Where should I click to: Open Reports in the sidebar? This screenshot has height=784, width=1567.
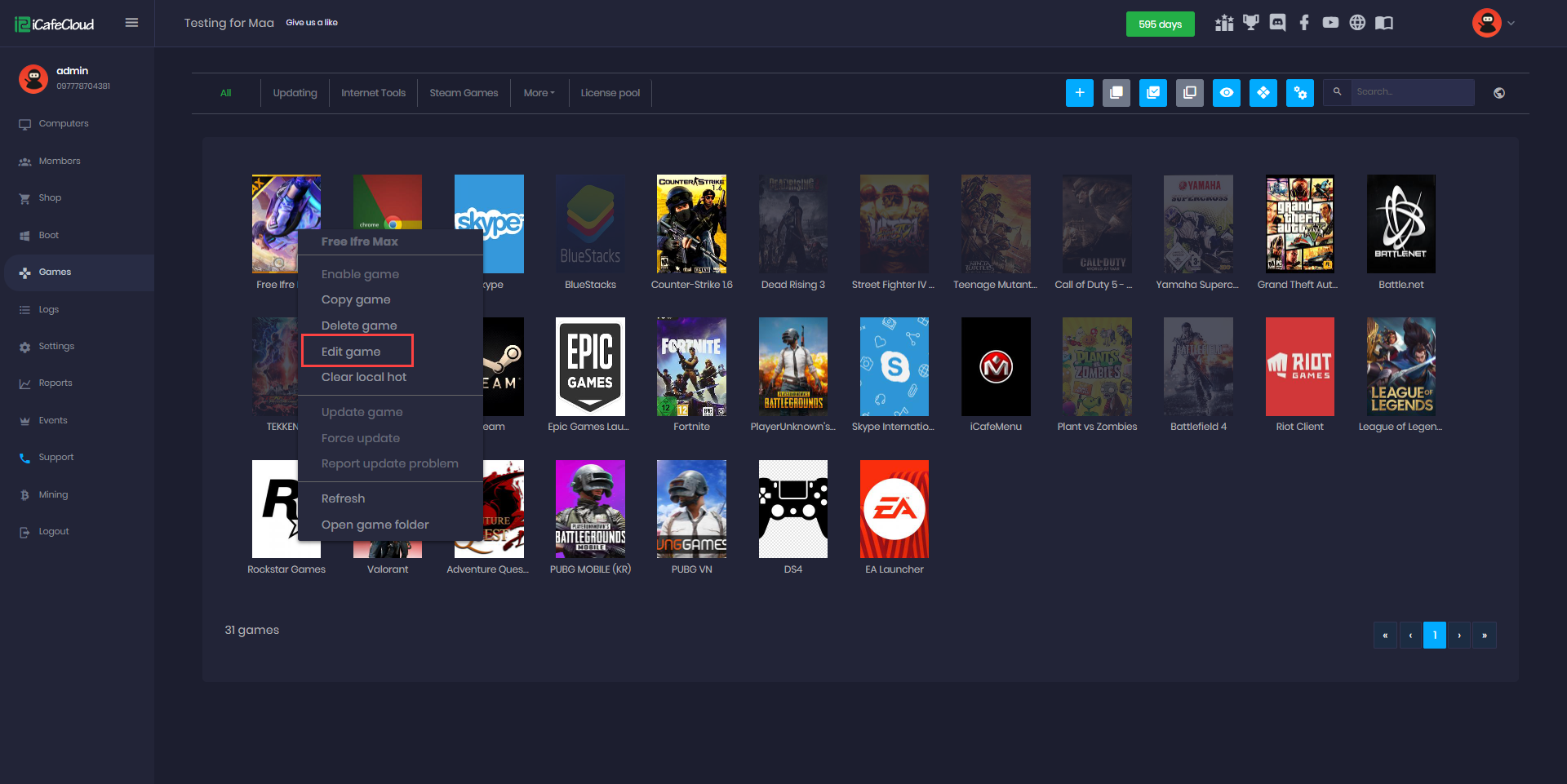tap(55, 383)
